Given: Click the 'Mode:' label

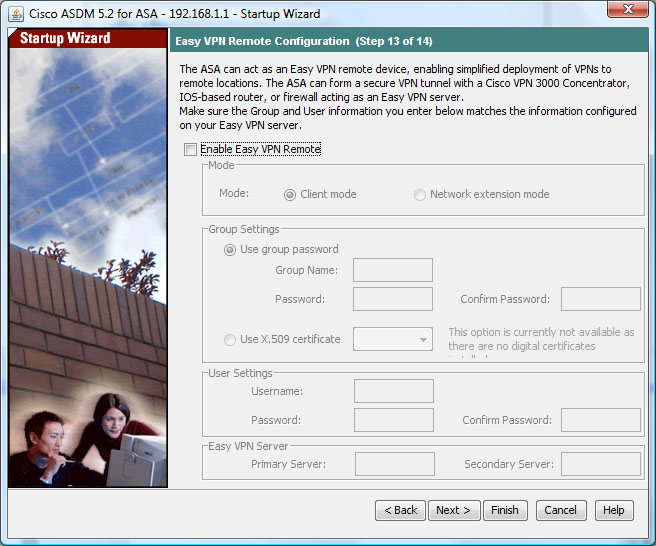Looking at the screenshot, I should pos(234,193).
